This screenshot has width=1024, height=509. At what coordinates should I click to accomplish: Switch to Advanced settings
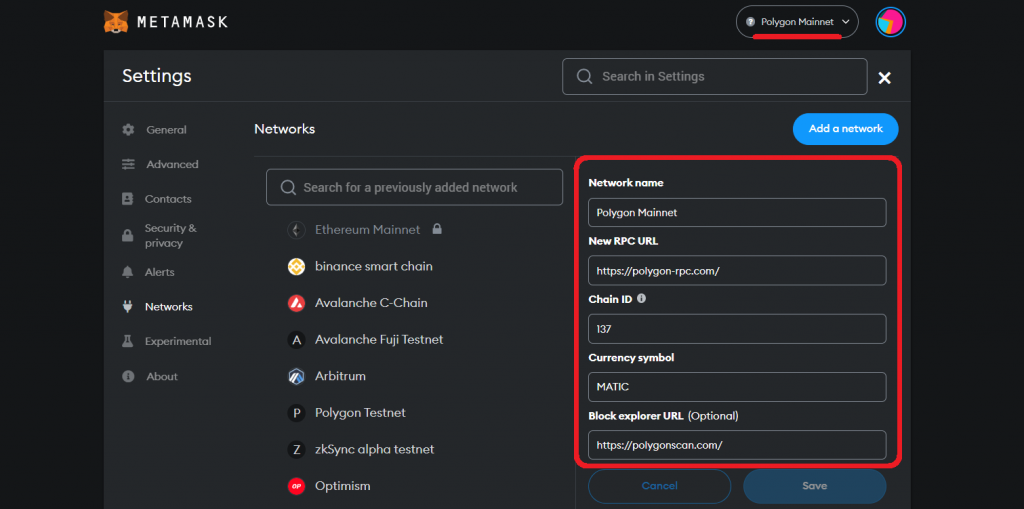171,164
